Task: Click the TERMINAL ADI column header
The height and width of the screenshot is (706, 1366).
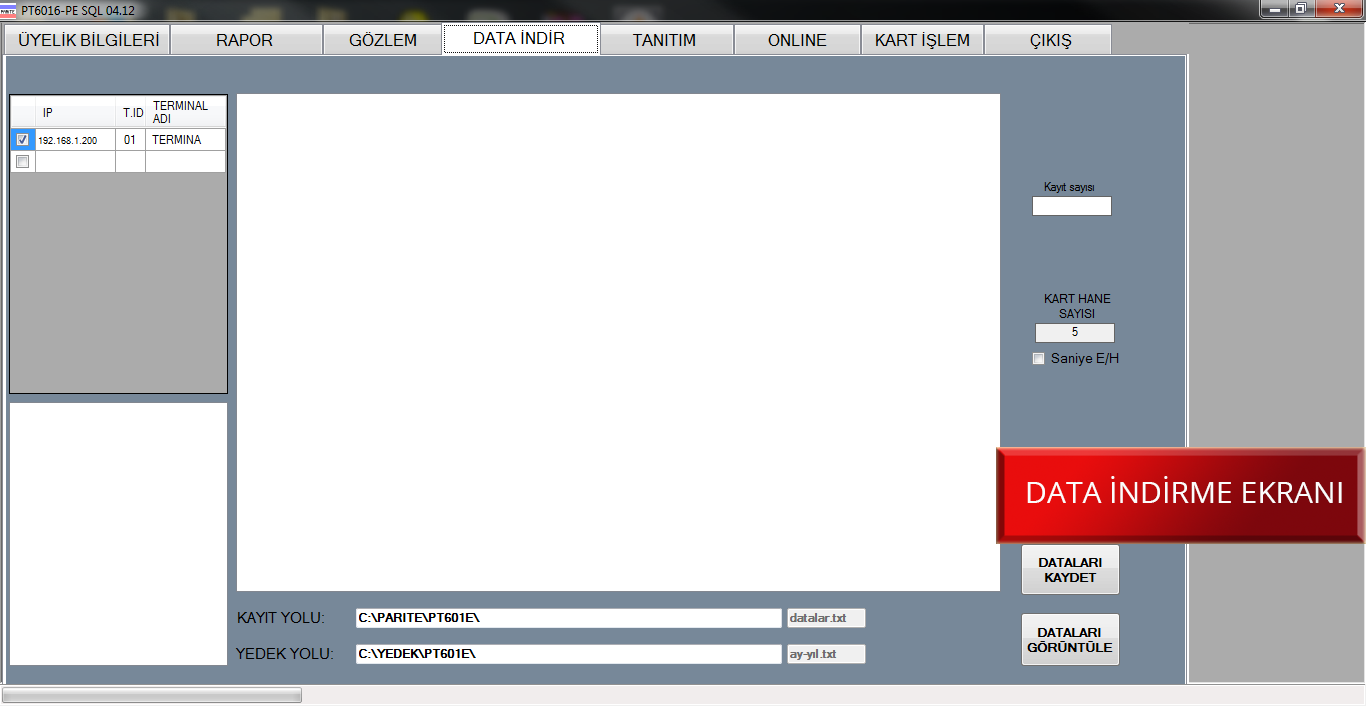Action: point(185,112)
